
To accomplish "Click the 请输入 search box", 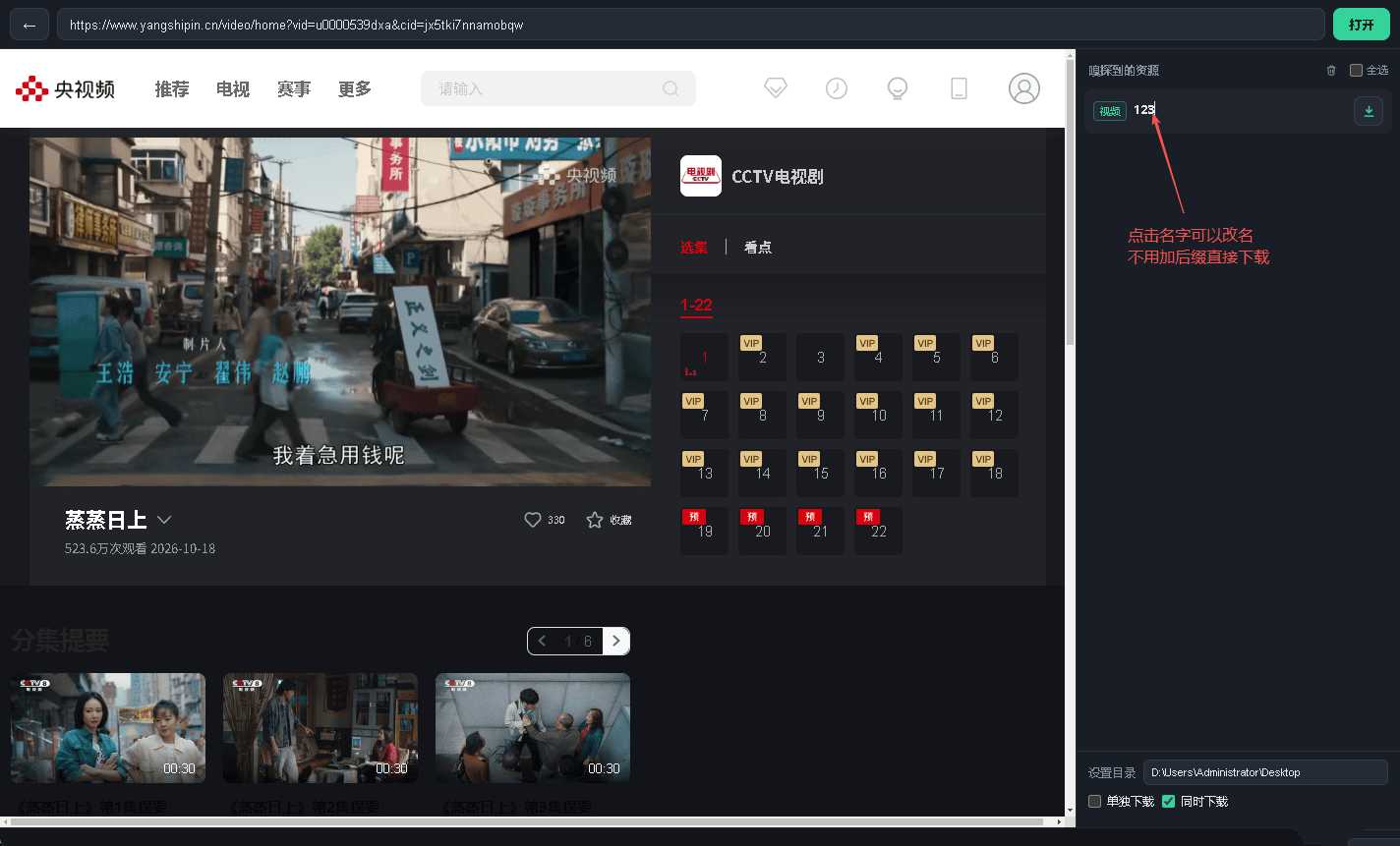I will tap(557, 88).
